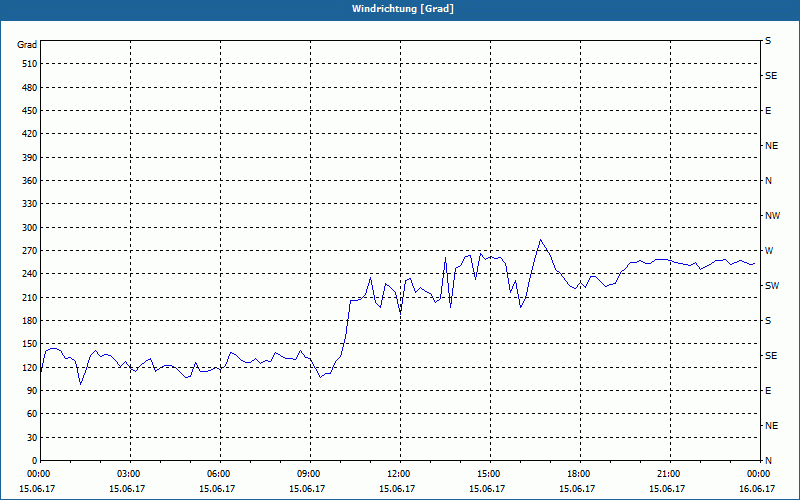
Task: Click the SW compass label
Action: tap(772, 286)
